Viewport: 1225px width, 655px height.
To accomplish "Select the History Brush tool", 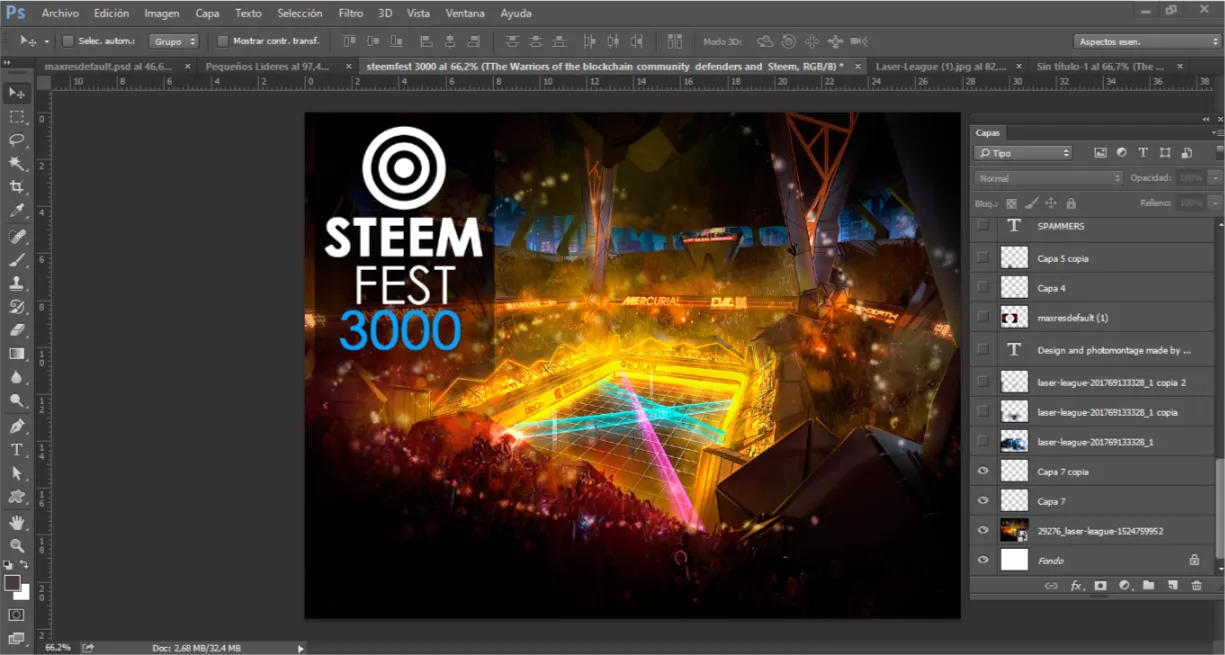I will click(17, 306).
